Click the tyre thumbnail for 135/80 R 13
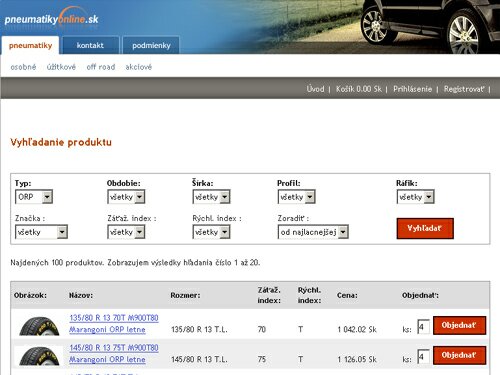The image size is (500, 375). (39, 326)
